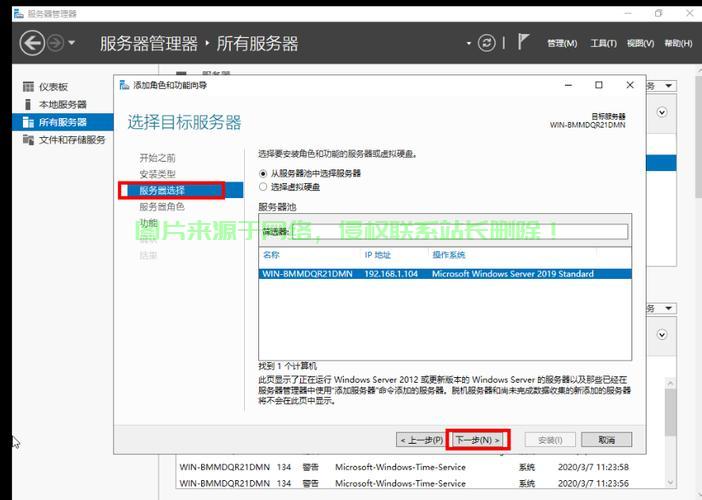Click the back arrow in Server Manager header
The height and width of the screenshot is (500, 702).
(32, 43)
